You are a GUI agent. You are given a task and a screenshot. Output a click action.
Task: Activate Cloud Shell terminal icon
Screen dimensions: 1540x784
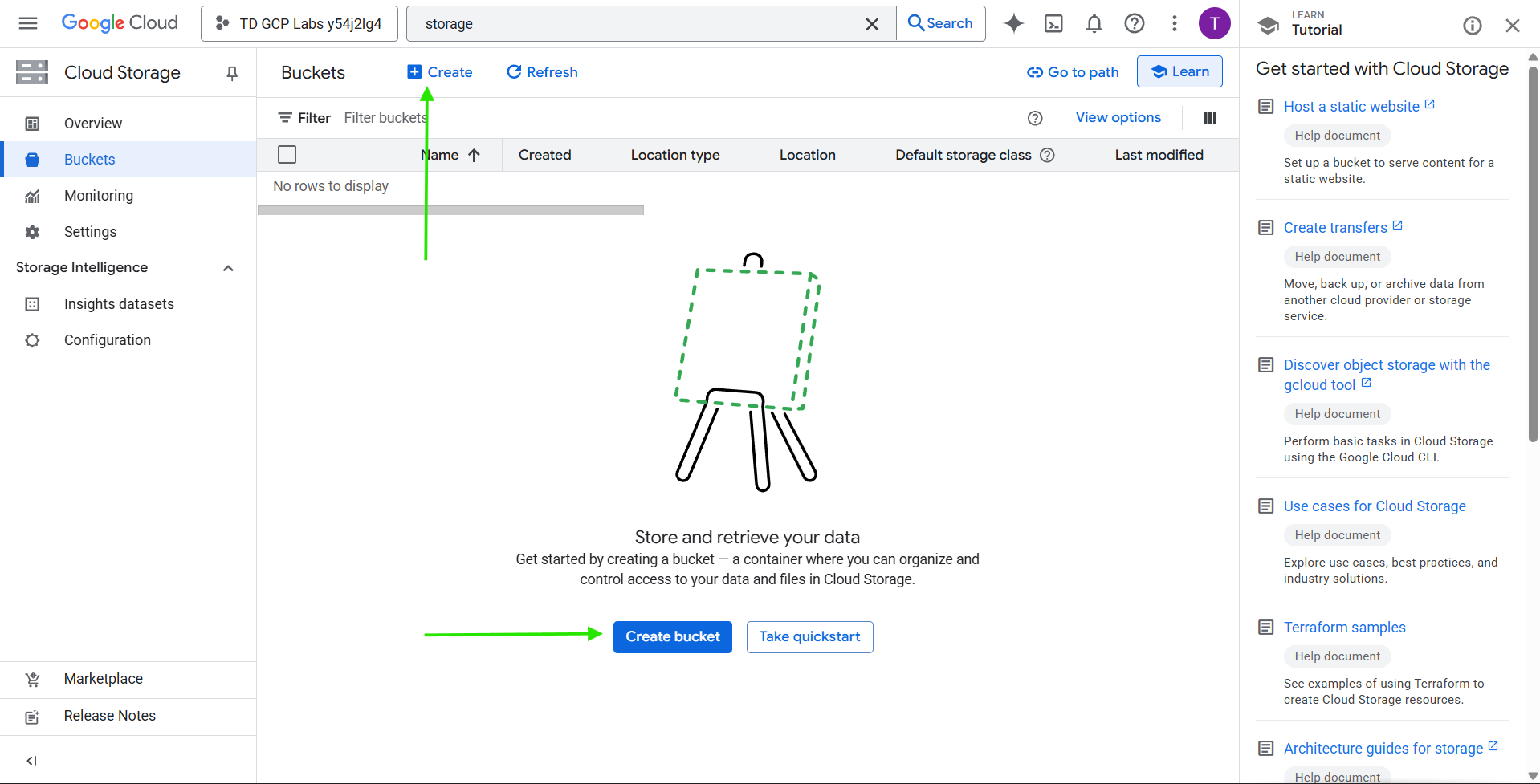click(x=1053, y=23)
